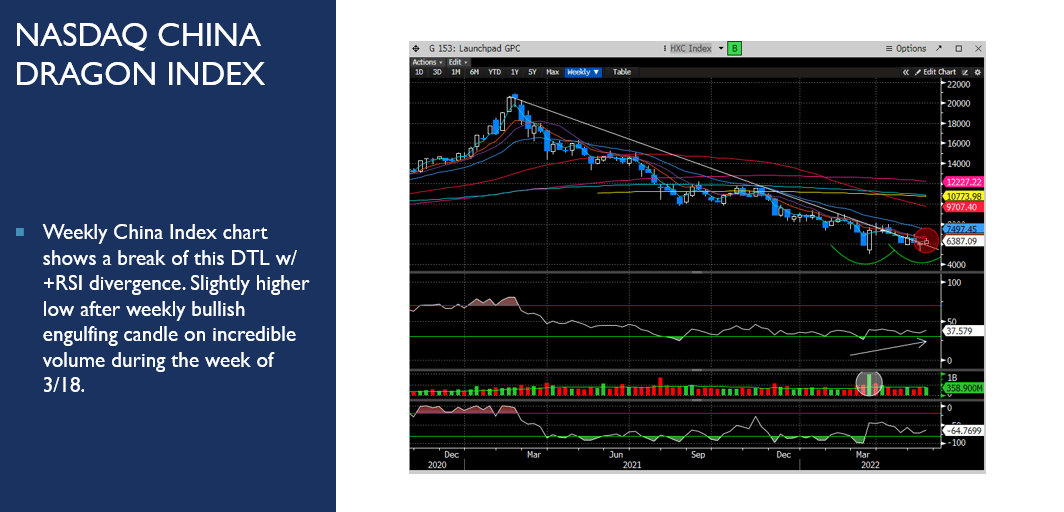Close the Launchpad GPC chart window
The image size is (1064, 512).
(978, 49)
